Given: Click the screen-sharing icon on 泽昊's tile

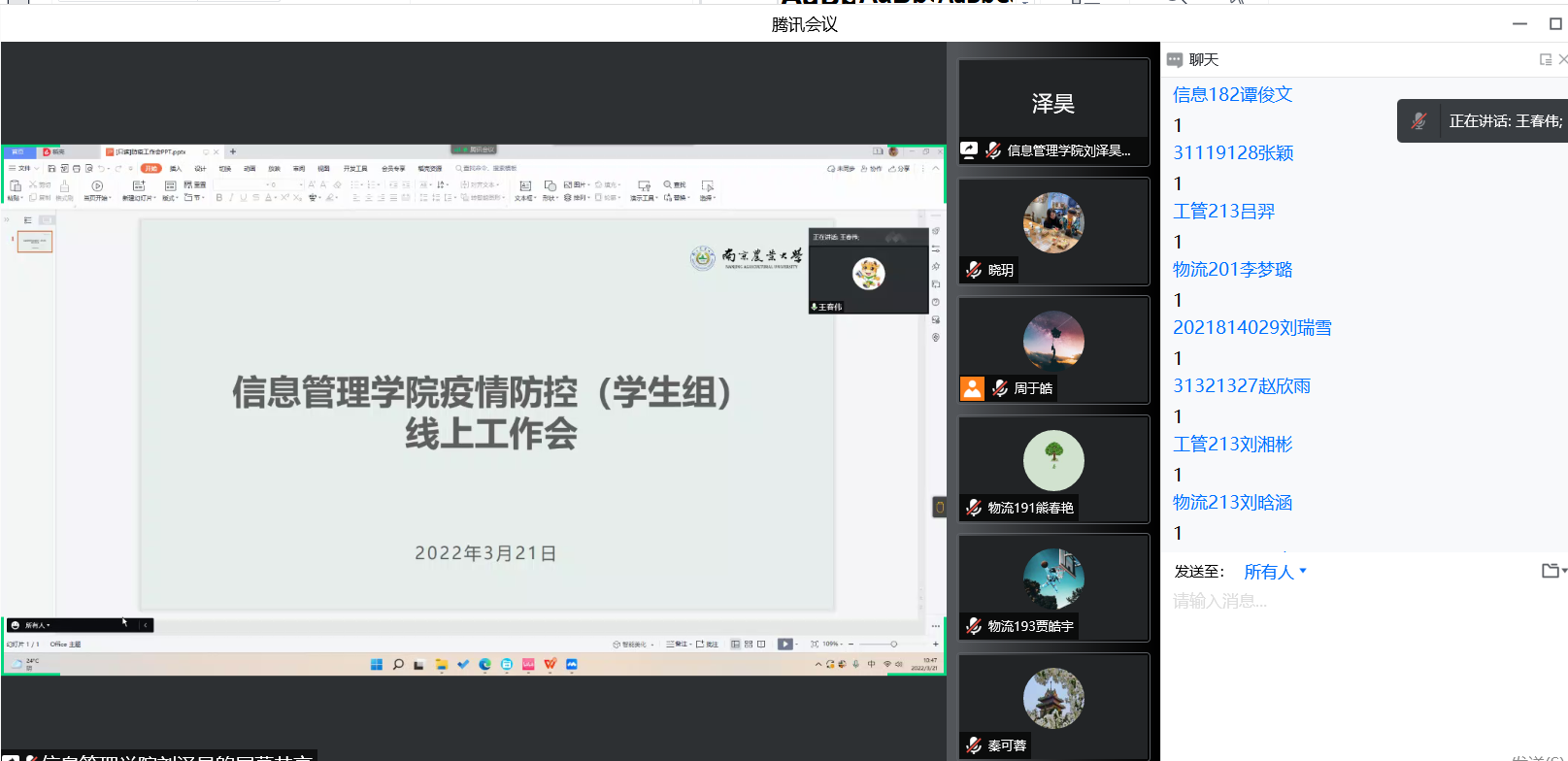Looking at the screenshot, I should click(x=969, y=150).
